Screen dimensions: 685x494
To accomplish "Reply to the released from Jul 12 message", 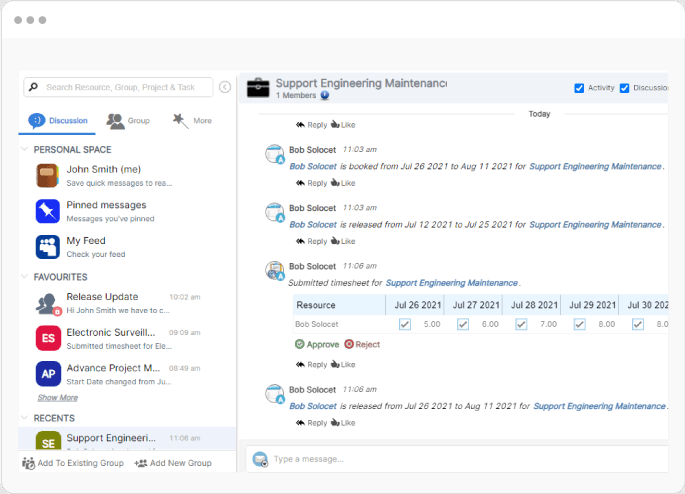I will click(x=311, y=241).
